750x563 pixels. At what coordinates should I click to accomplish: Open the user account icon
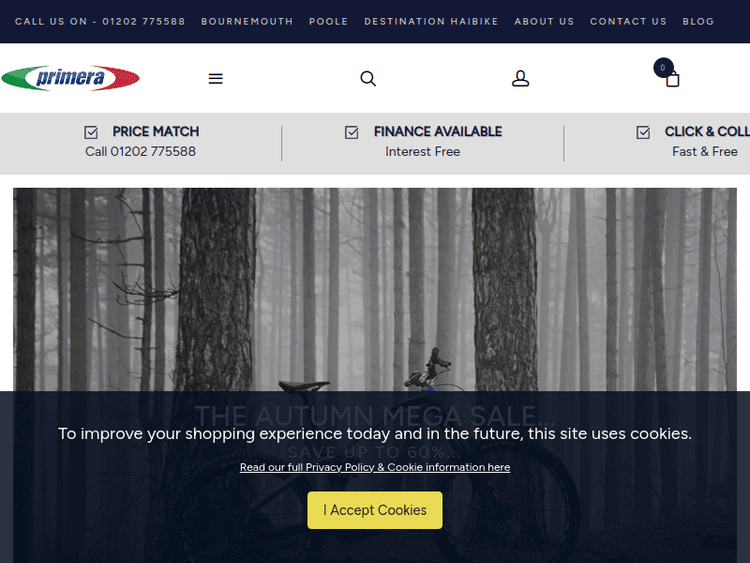pos(520,79)
